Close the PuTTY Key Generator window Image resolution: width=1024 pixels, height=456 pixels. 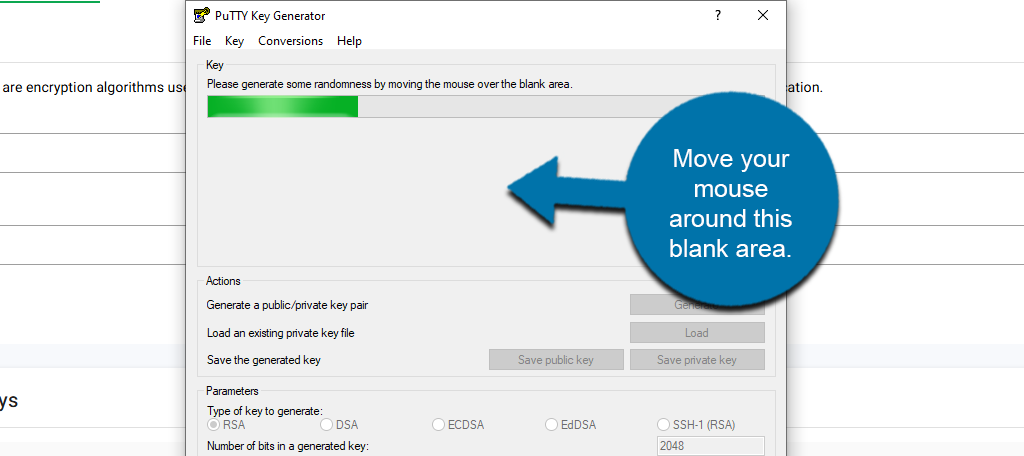coord(763,15)
